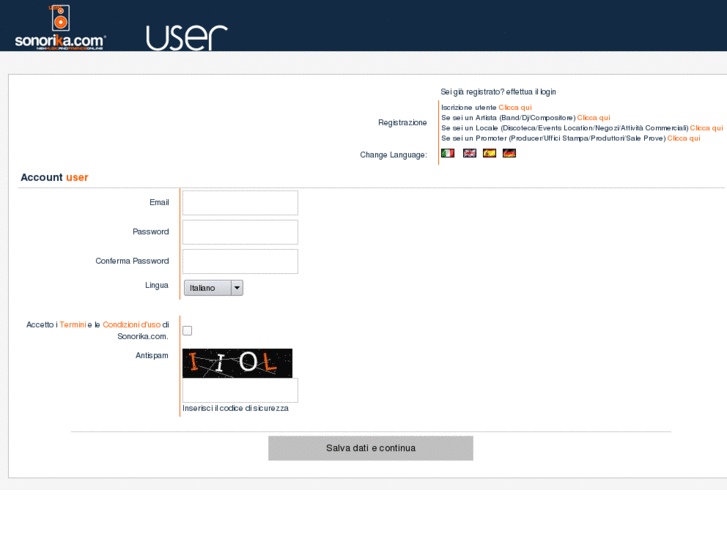Click the 'Account user' heading
This screenshot has width=727, height=545.
pos(54,177)
